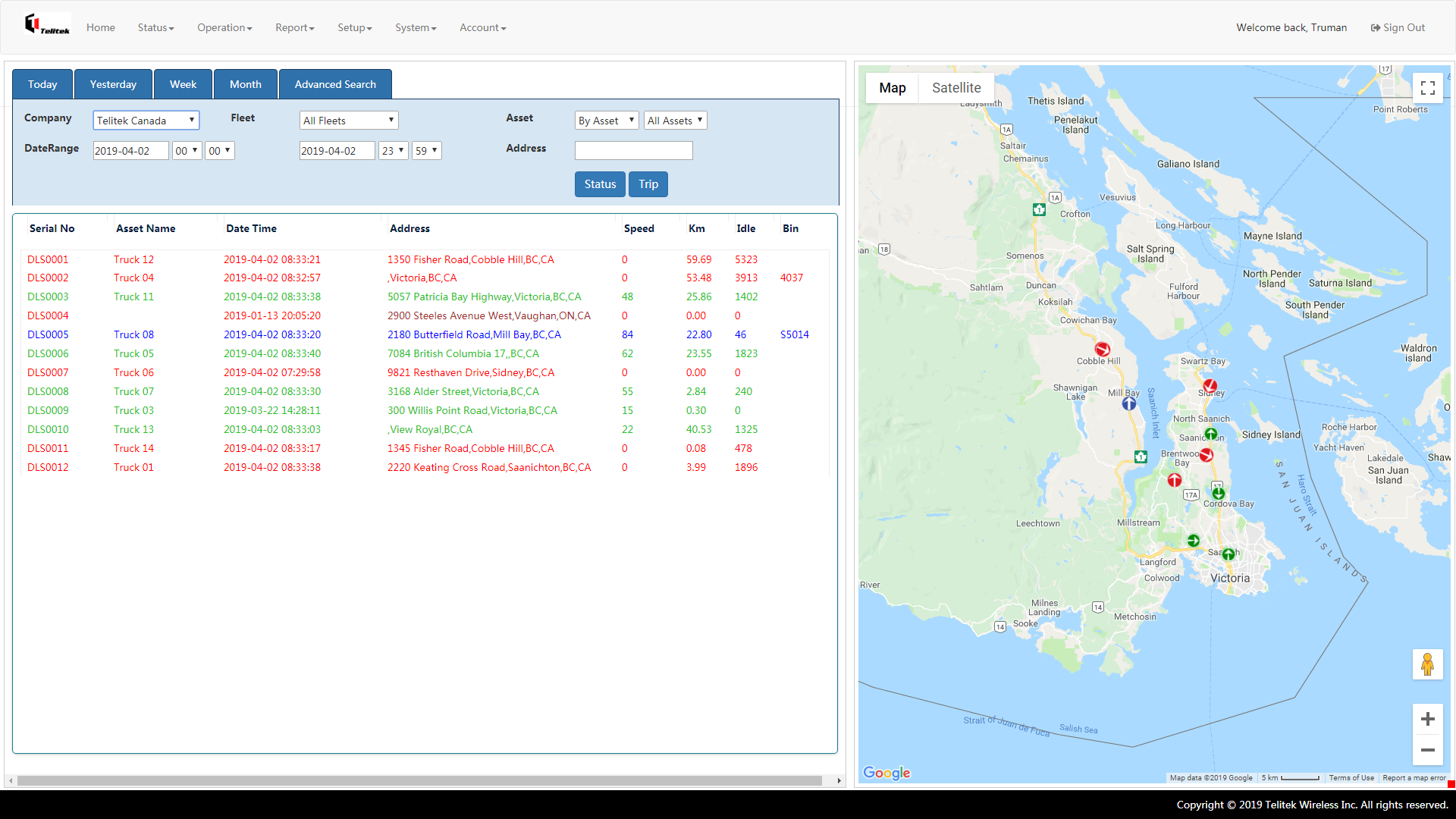Click the red truck marker at Sidney
The width and height of the screenshot is (1456, 819).
click(x=1210, y=386)
